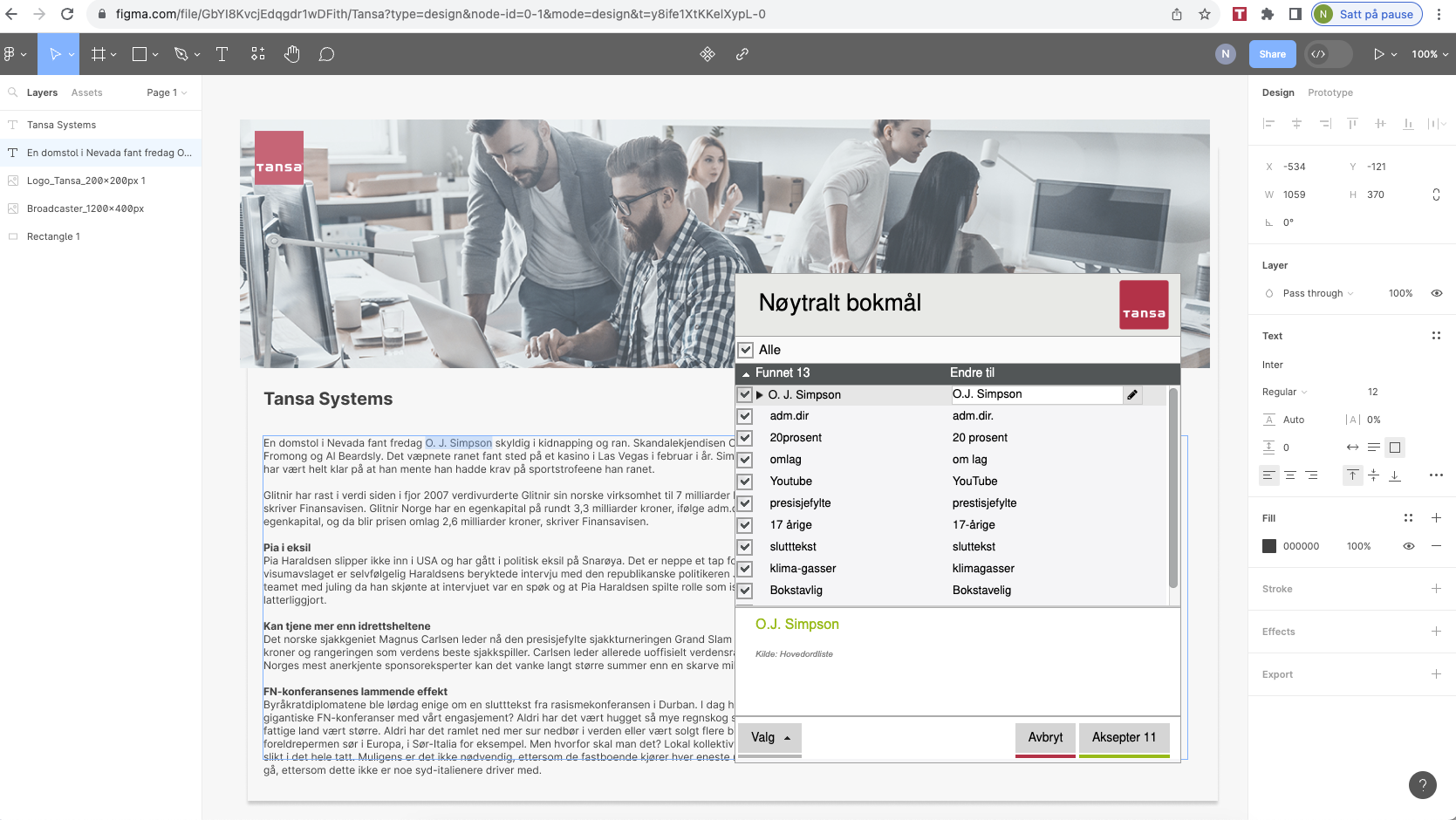
Task: Select vertical align top icon
Action: (x=1352, y=475)
